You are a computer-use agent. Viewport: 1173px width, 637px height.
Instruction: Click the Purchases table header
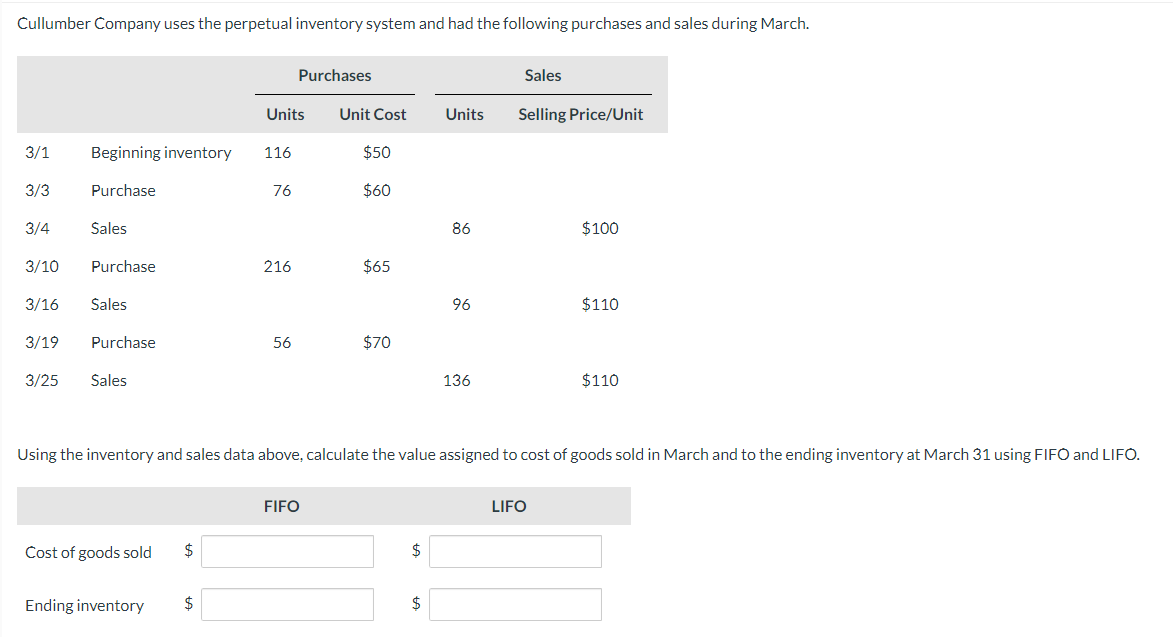(x=334, y=75)
